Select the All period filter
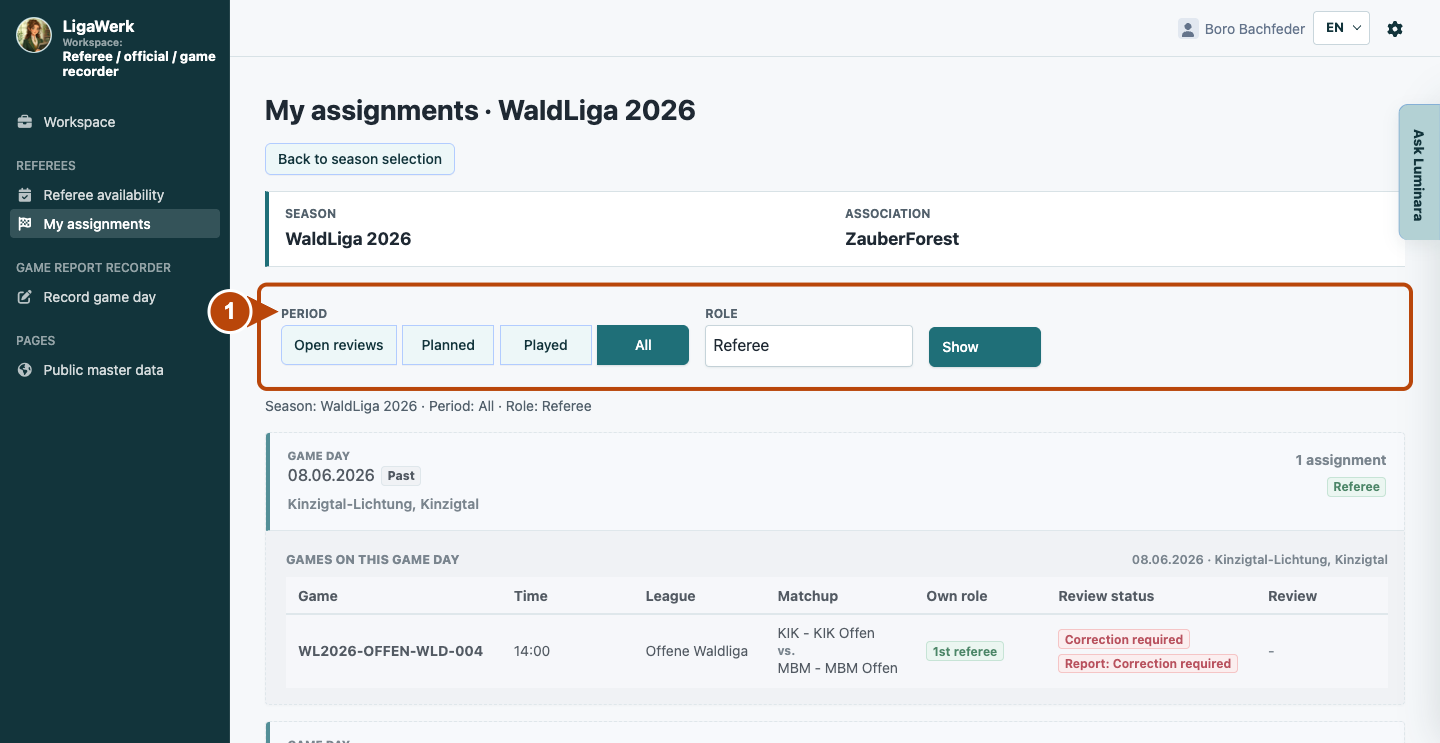 click(x=643, y=345)
